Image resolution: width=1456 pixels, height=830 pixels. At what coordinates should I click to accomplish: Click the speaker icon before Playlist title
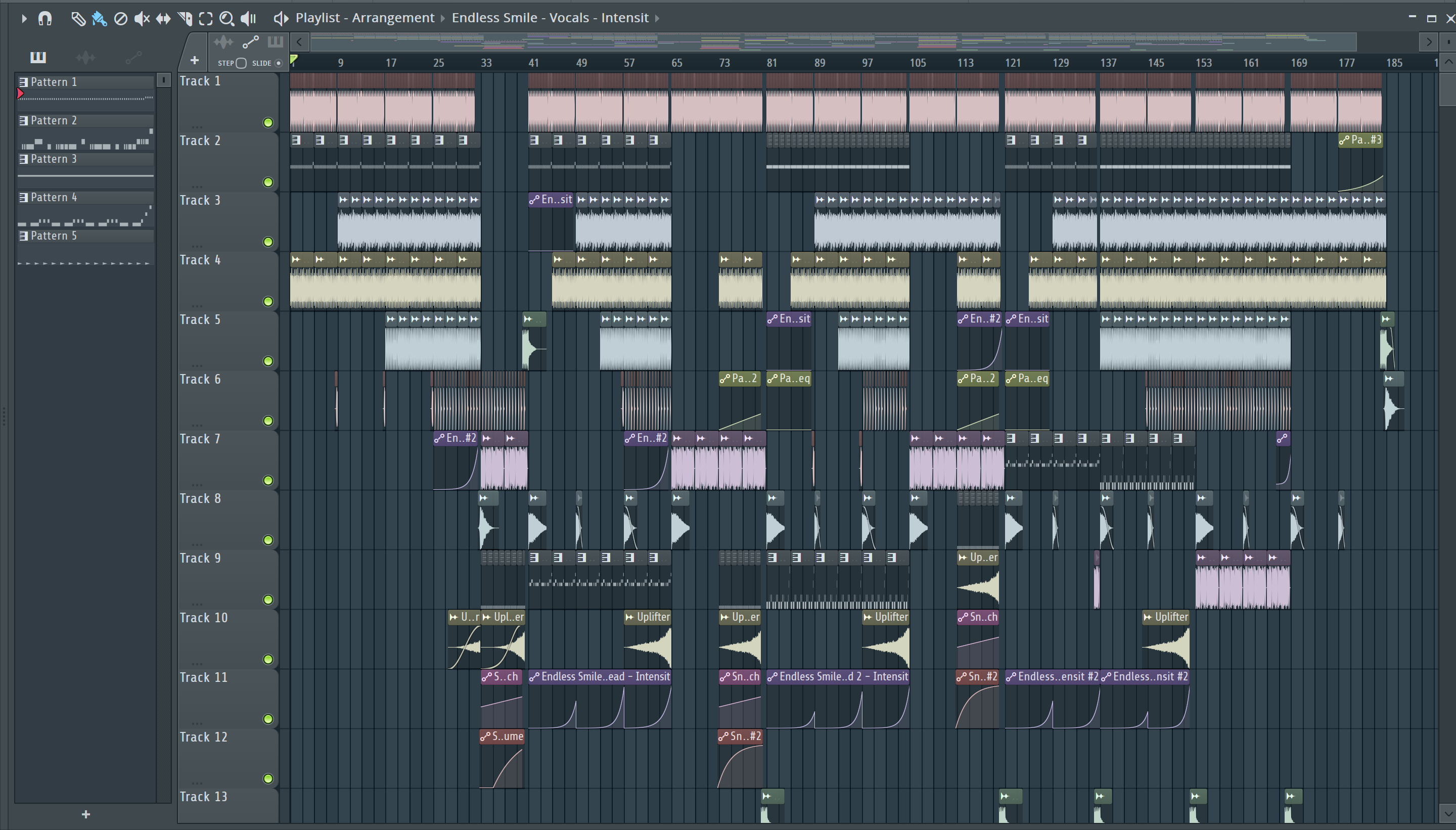(281, 18)
